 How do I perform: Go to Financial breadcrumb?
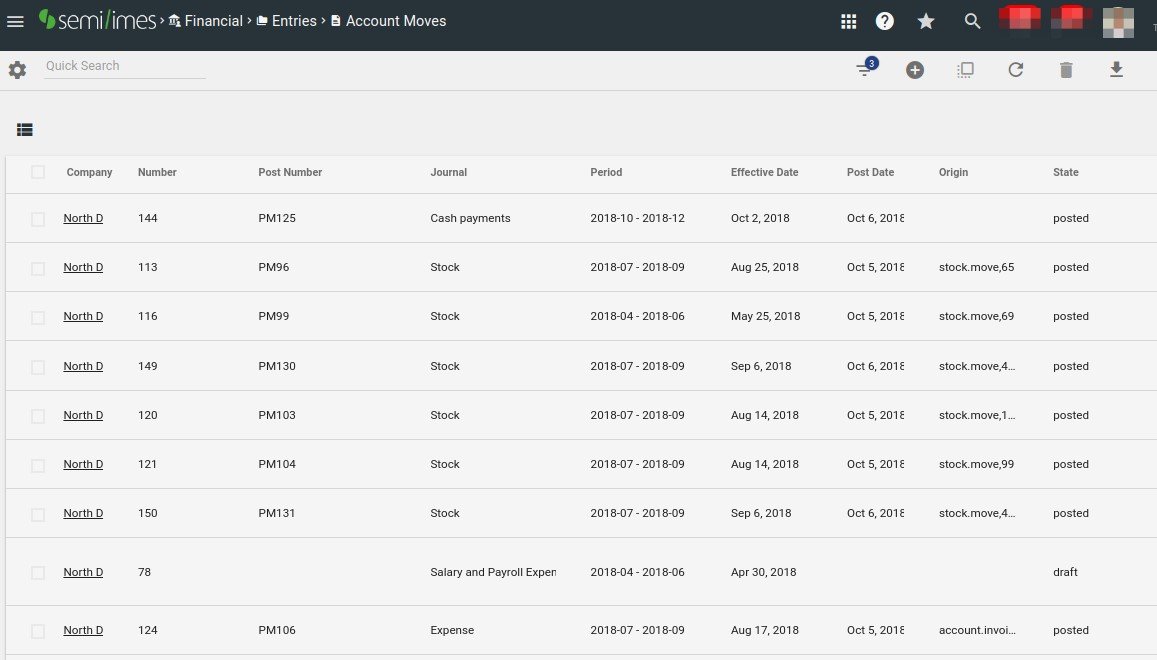pos(206,21)
